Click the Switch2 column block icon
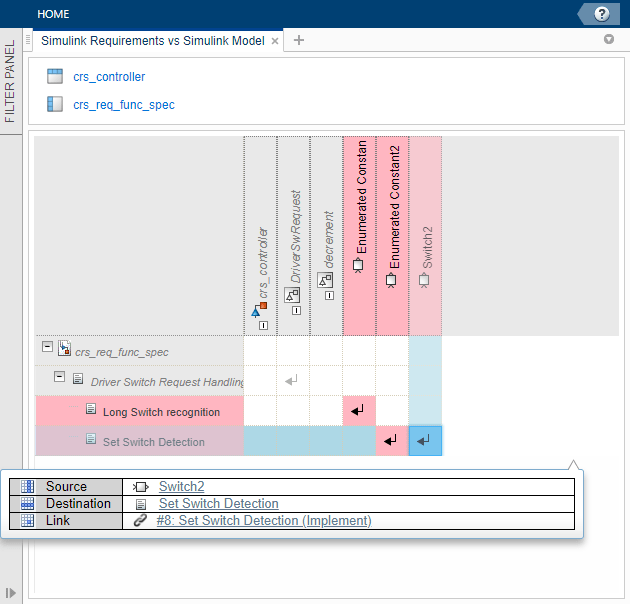630x604 pixels. point(424,280)
